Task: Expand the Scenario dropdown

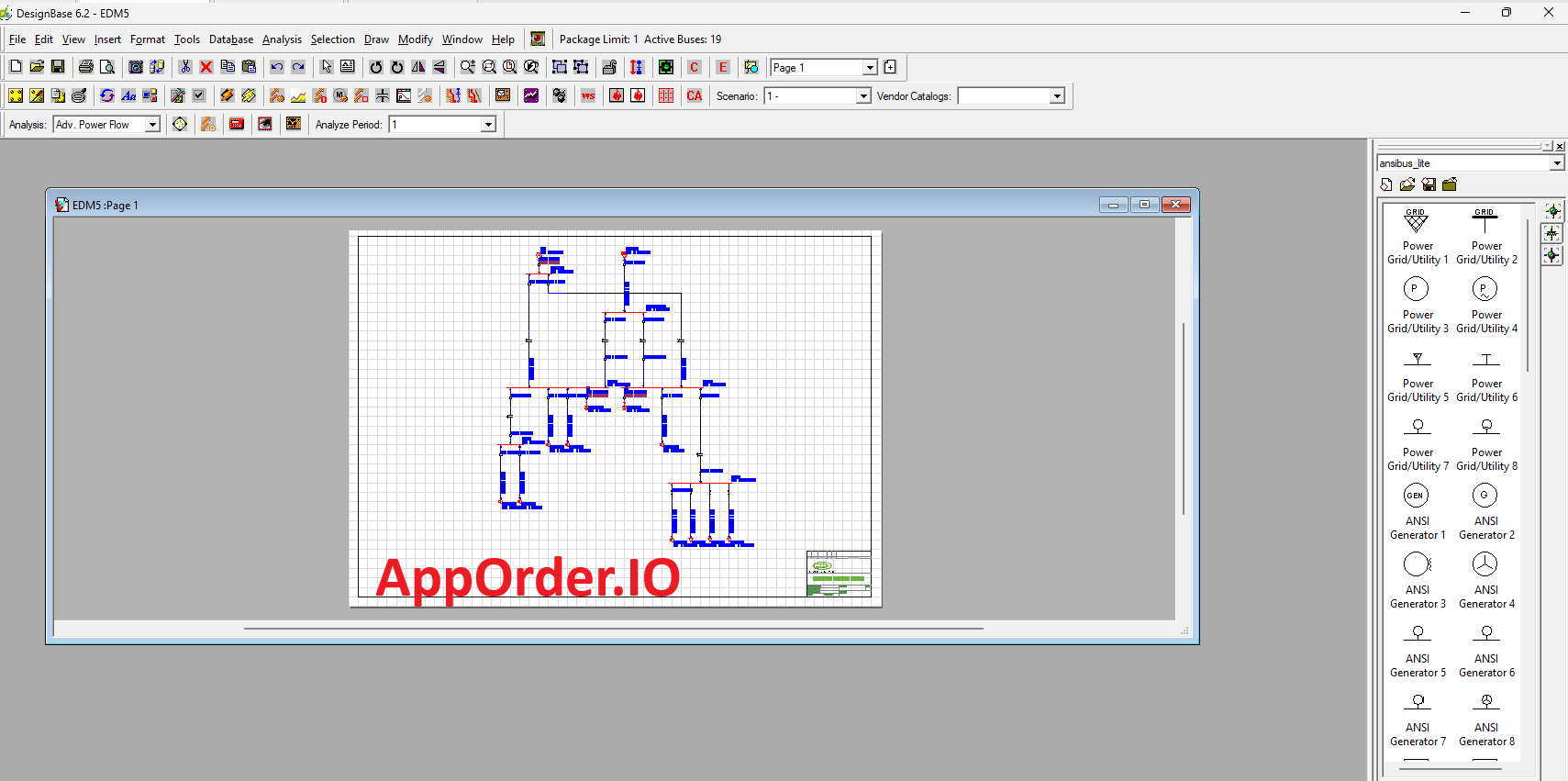Action: [x=863, y=96]
